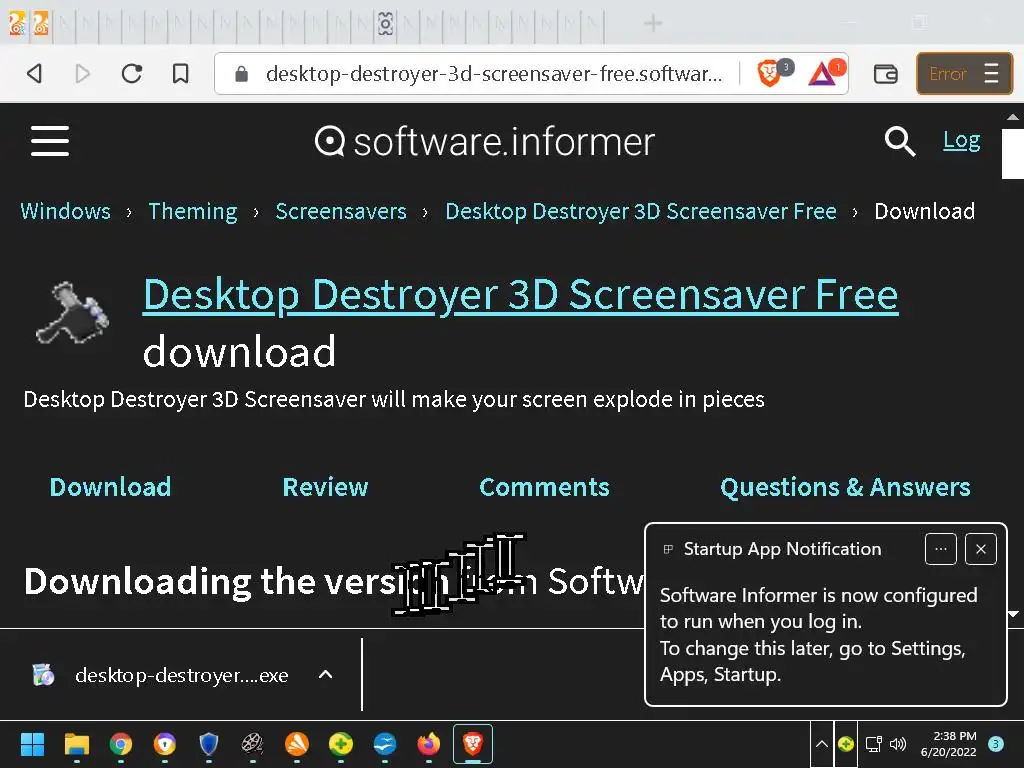This screenshot has width=1024, height=768.
Task: Open the Brave Shields lion icon
Action: point(769,73)
